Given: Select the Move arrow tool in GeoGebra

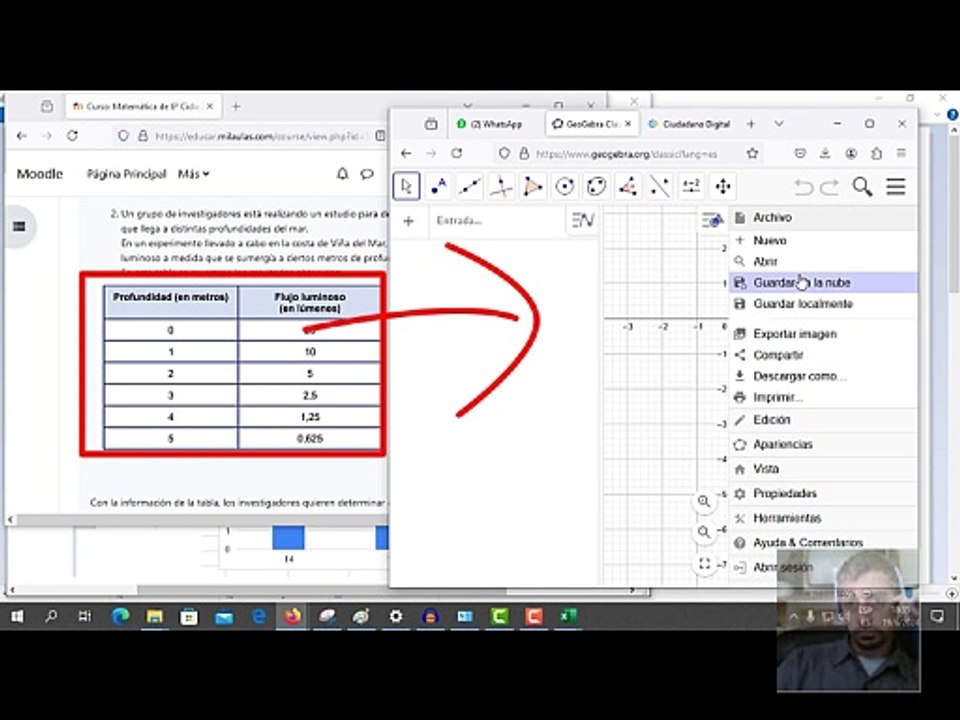Looking at the screenshot, I should click(x=406, y=187).
